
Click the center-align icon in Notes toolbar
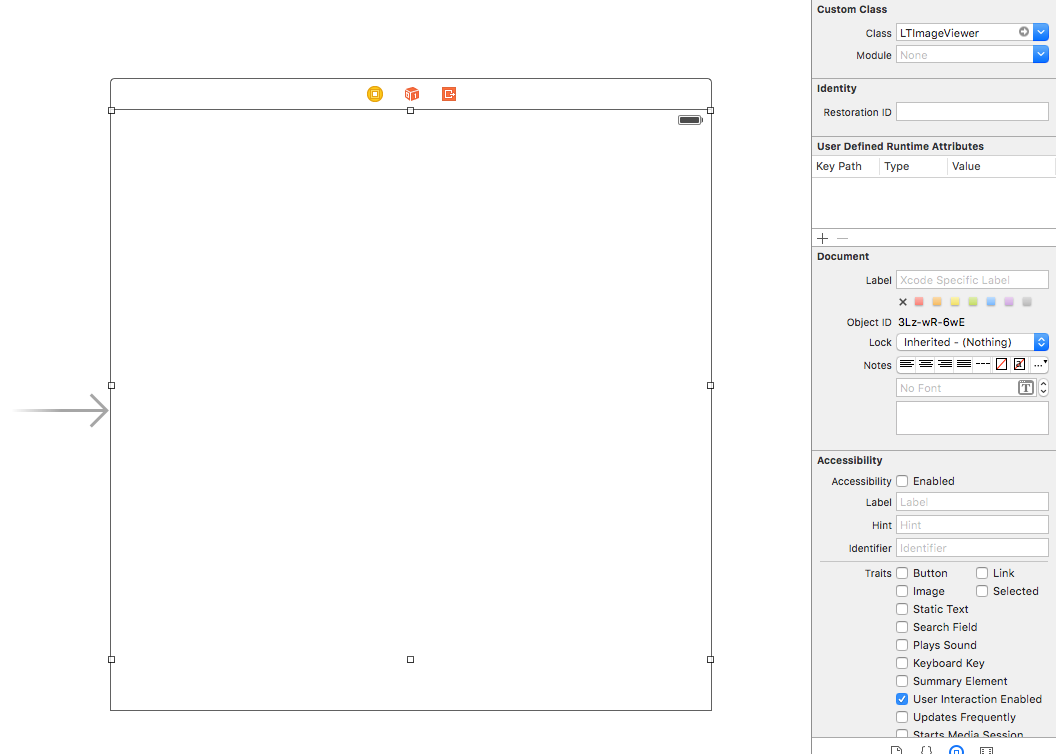926,364
